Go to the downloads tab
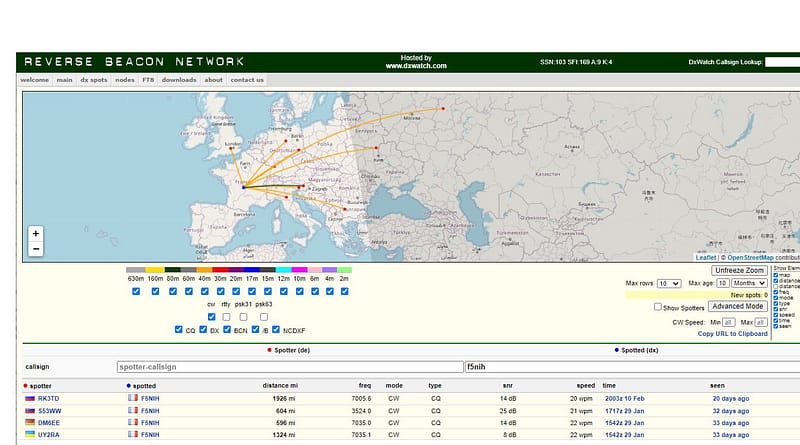Image resolution: width=800 pixels, height=445 pixels. click(x=179, y=80)
